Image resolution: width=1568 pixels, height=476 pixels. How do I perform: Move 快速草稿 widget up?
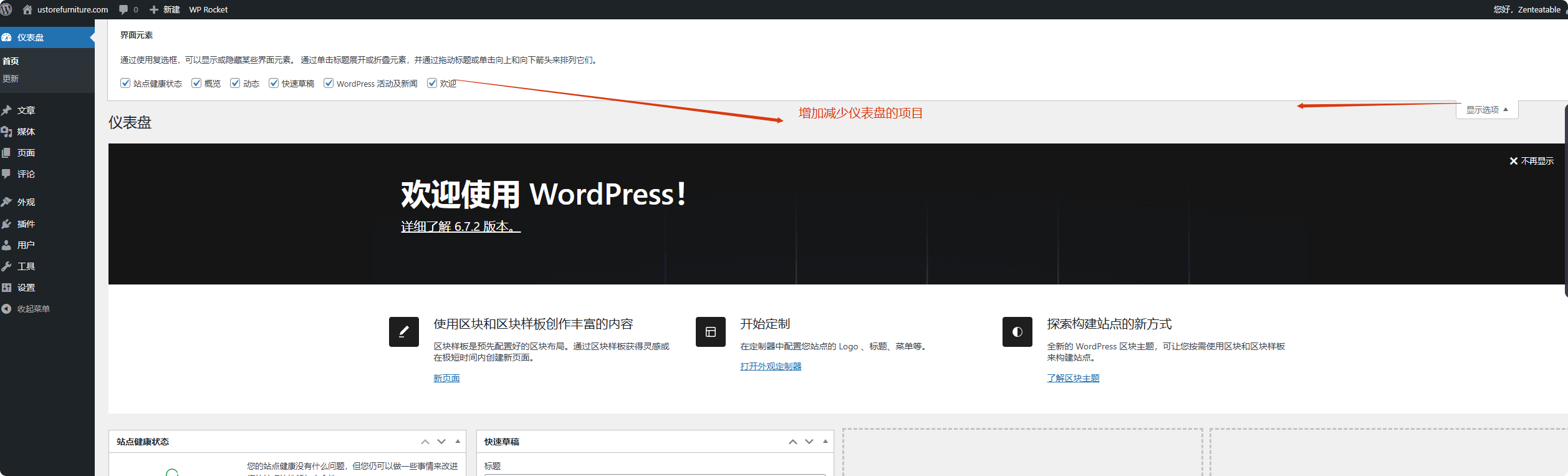point(793,442)
